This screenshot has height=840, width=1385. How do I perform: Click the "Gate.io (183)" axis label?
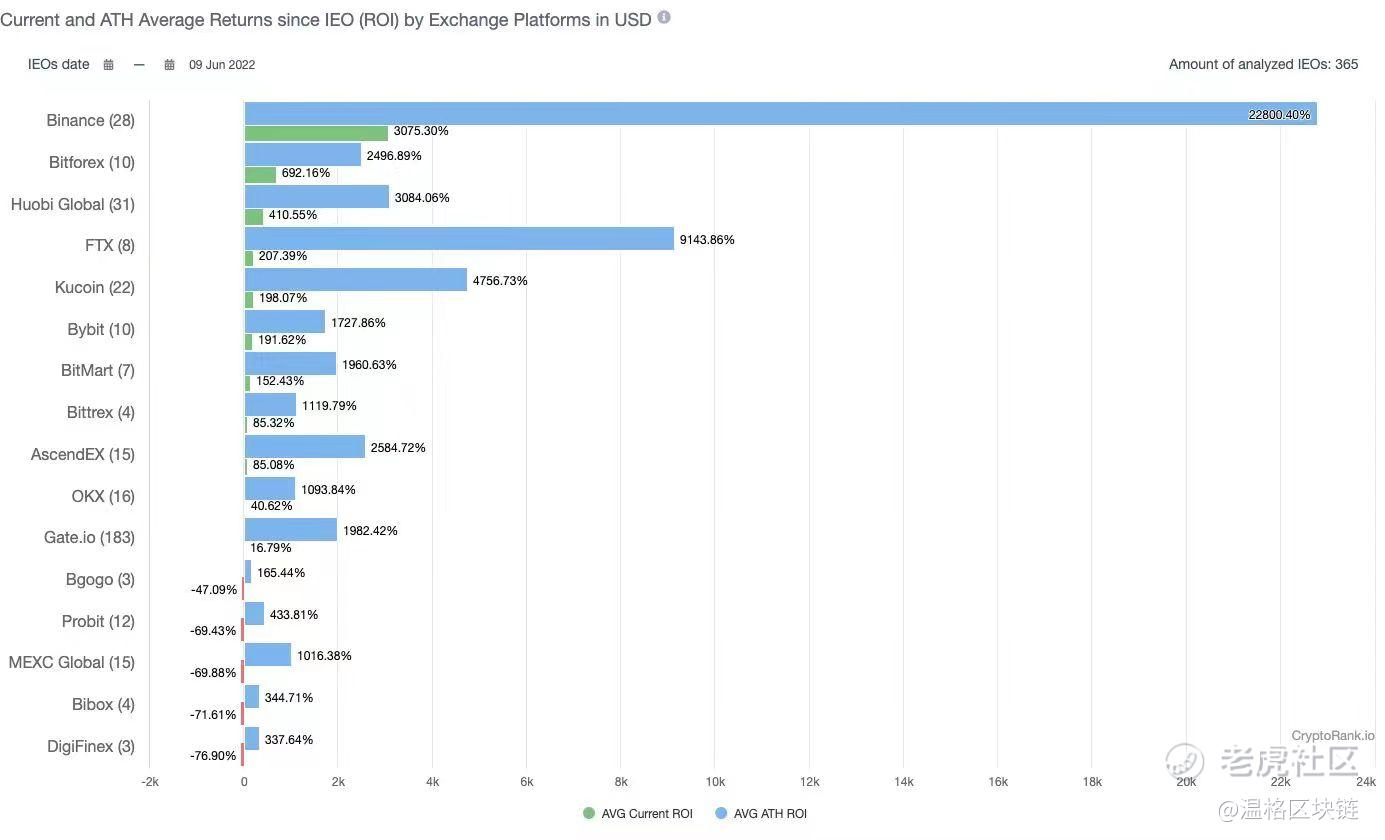[x=89, y=538]
